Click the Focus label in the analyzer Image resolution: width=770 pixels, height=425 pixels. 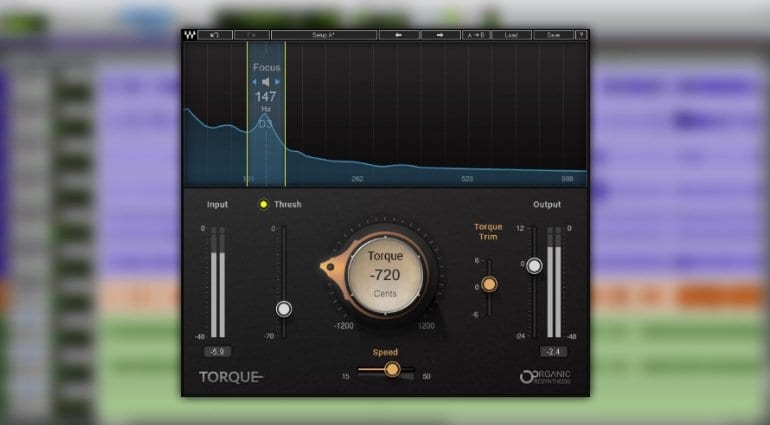coord(267,67)
